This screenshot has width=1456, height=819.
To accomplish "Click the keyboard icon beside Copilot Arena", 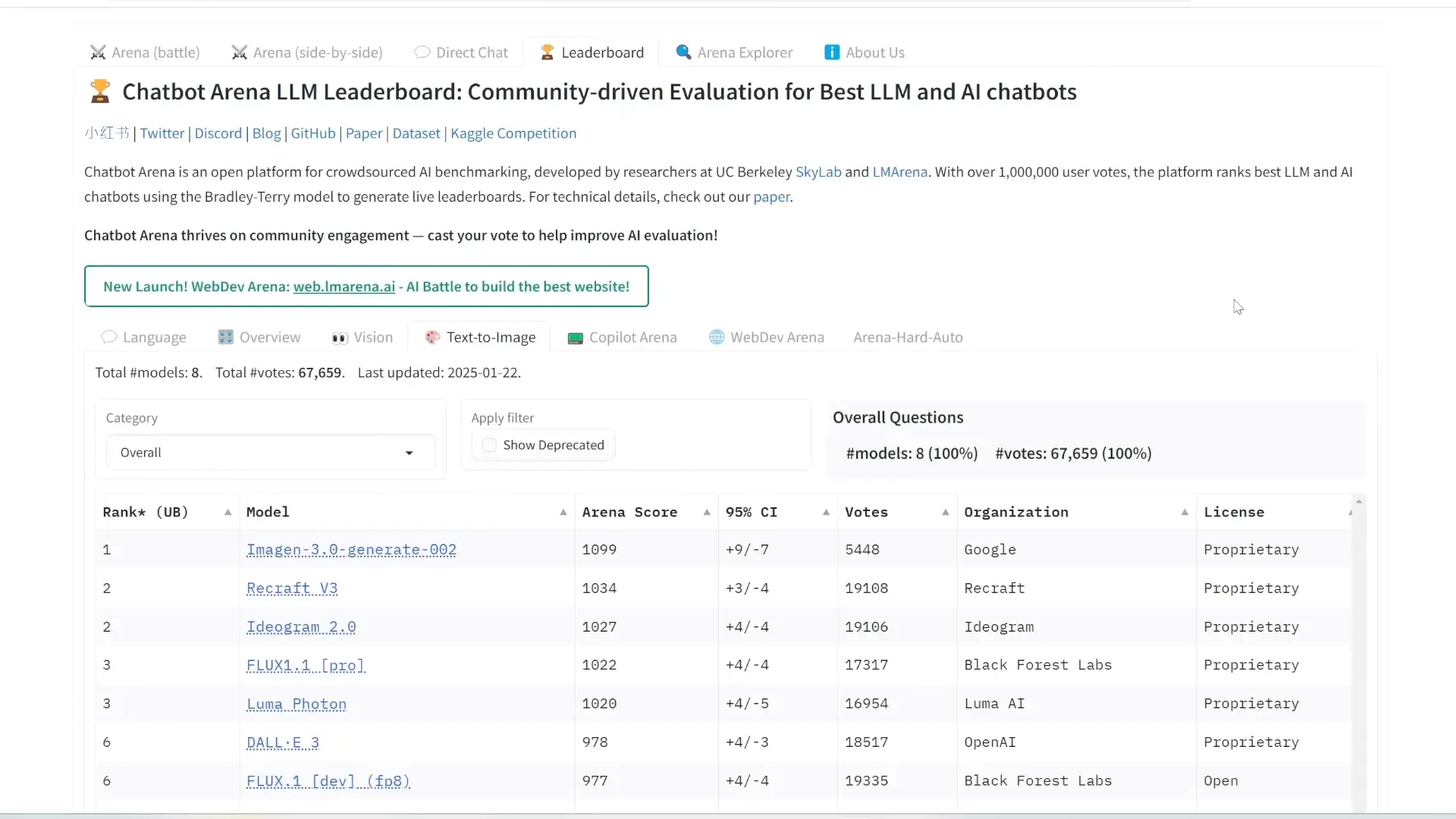I will tap(575, 337).
